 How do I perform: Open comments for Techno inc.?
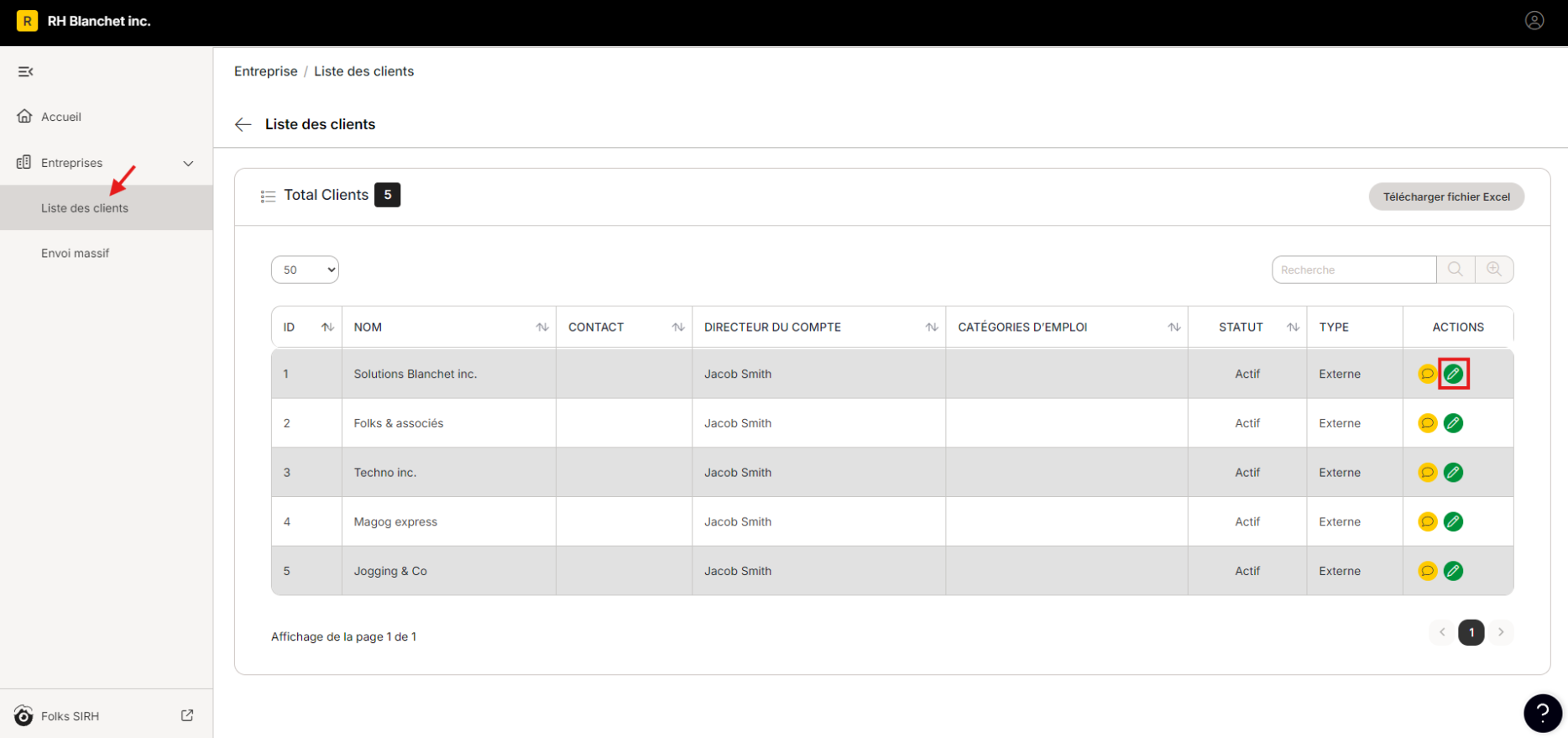coord(1427,473)
